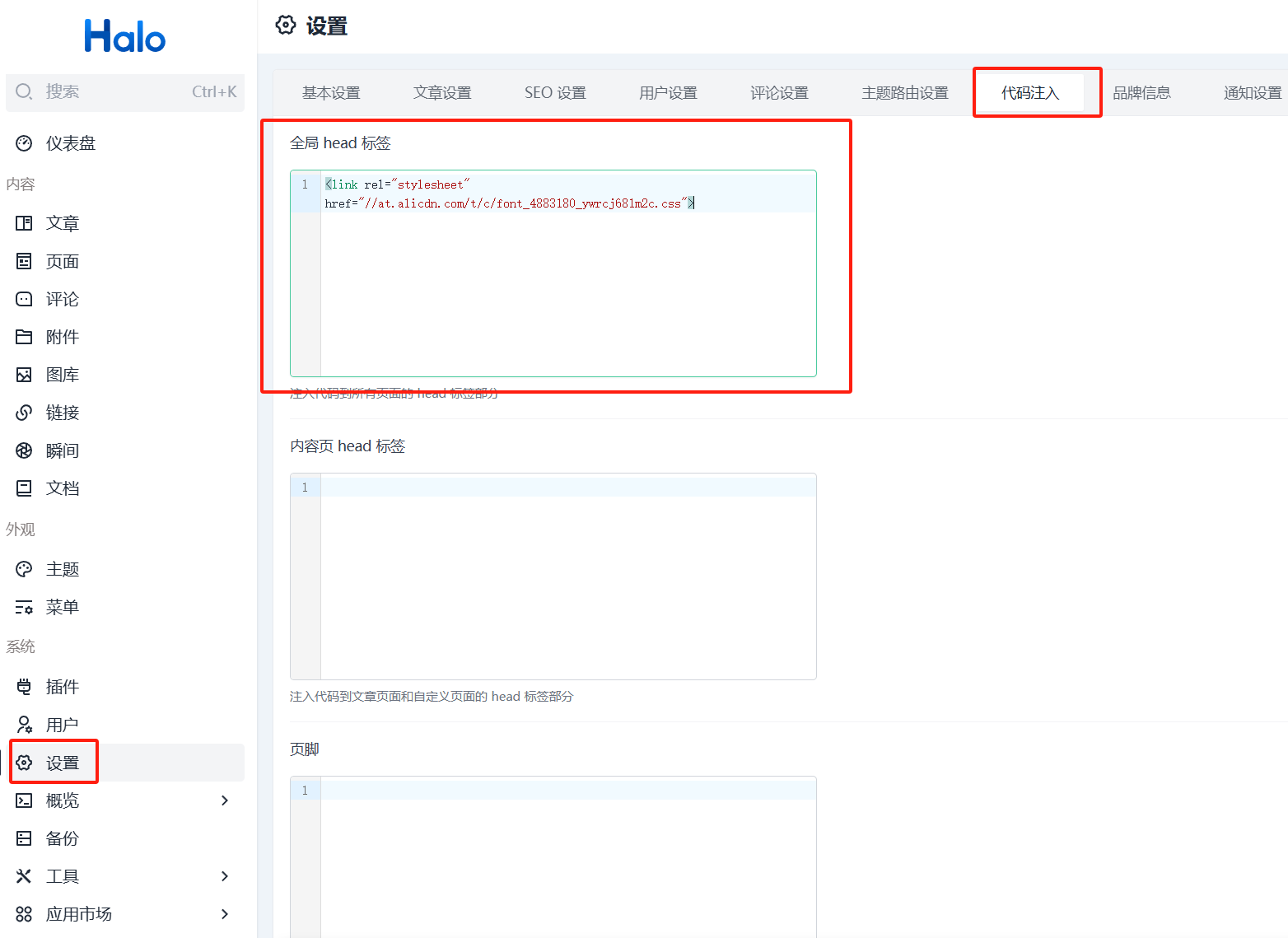Click the 链接 links chain icon

click(x=24, y=413)
